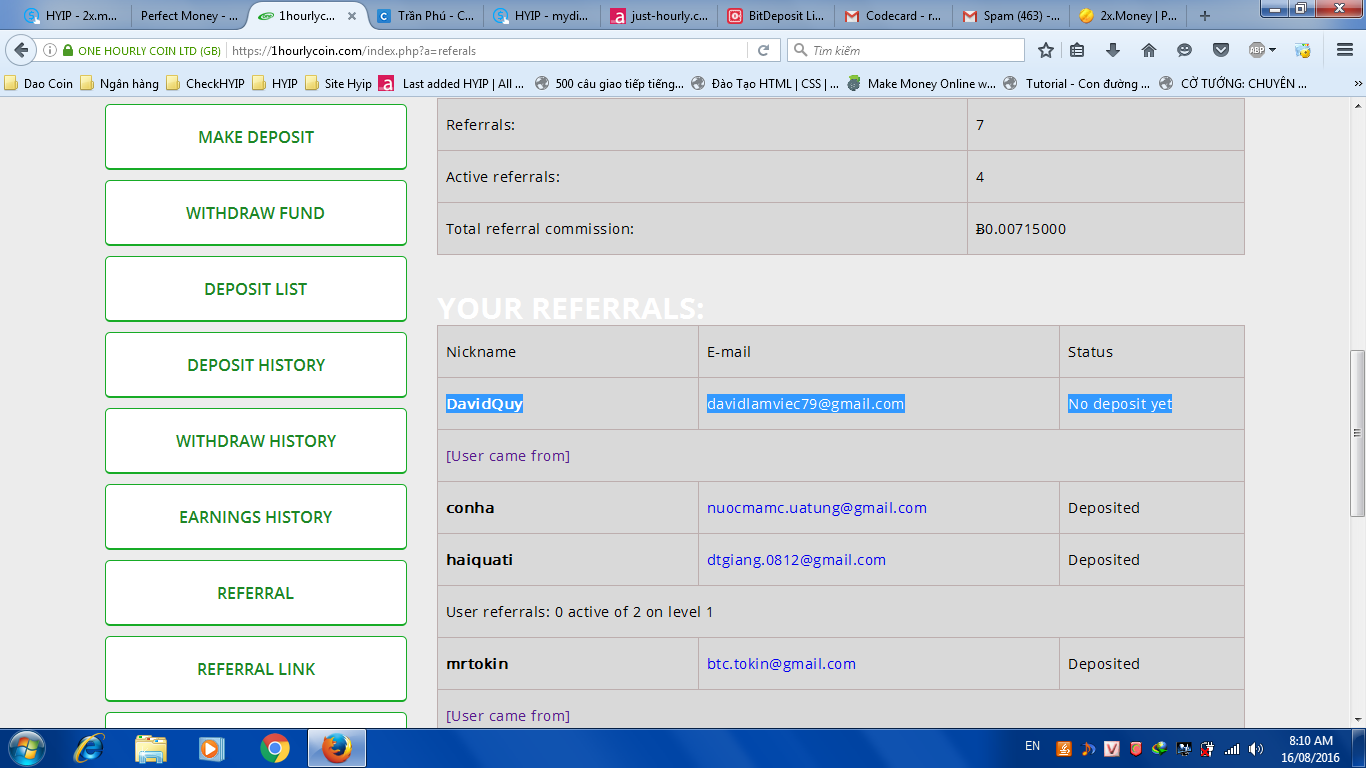
Task: Click the MAKE DEPOSIT button
Action: [x=256, y=137]
